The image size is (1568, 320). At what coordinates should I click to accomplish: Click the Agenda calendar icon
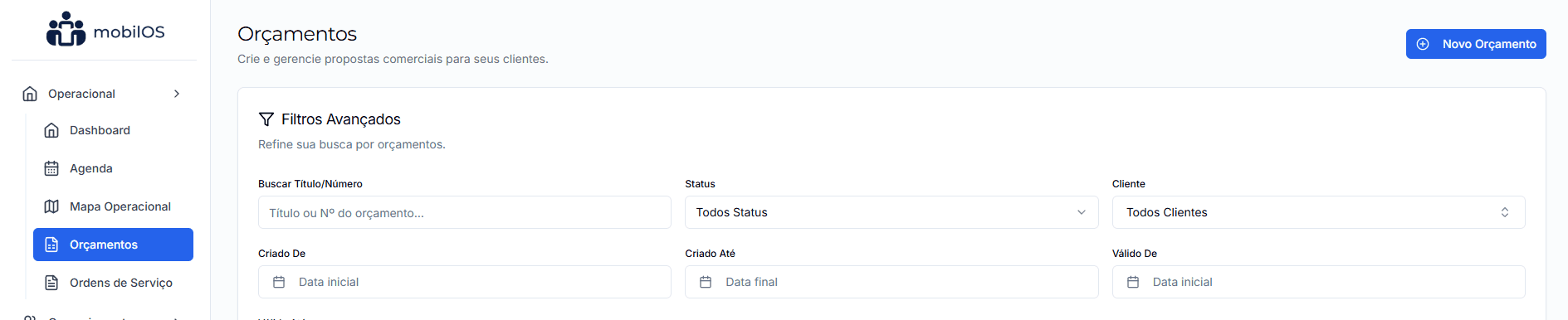[51, 168]
